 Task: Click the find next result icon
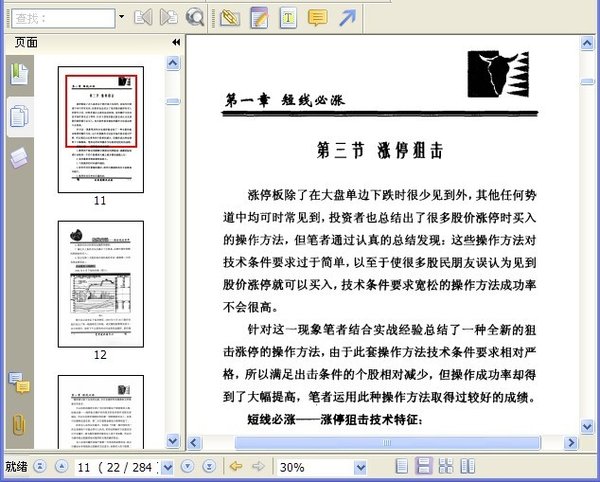click(169, 18)
